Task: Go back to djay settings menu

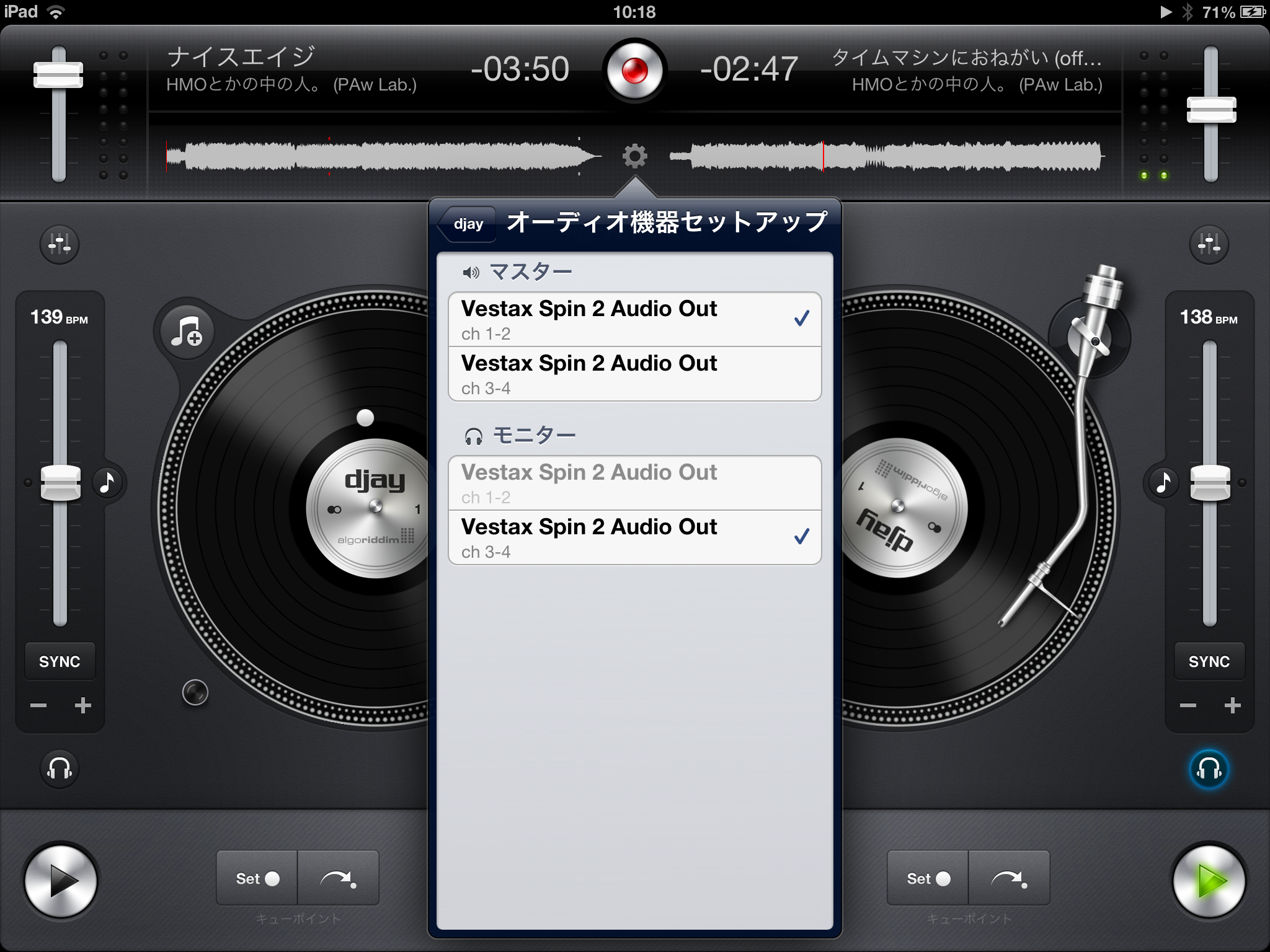Action: coord(466,224)
